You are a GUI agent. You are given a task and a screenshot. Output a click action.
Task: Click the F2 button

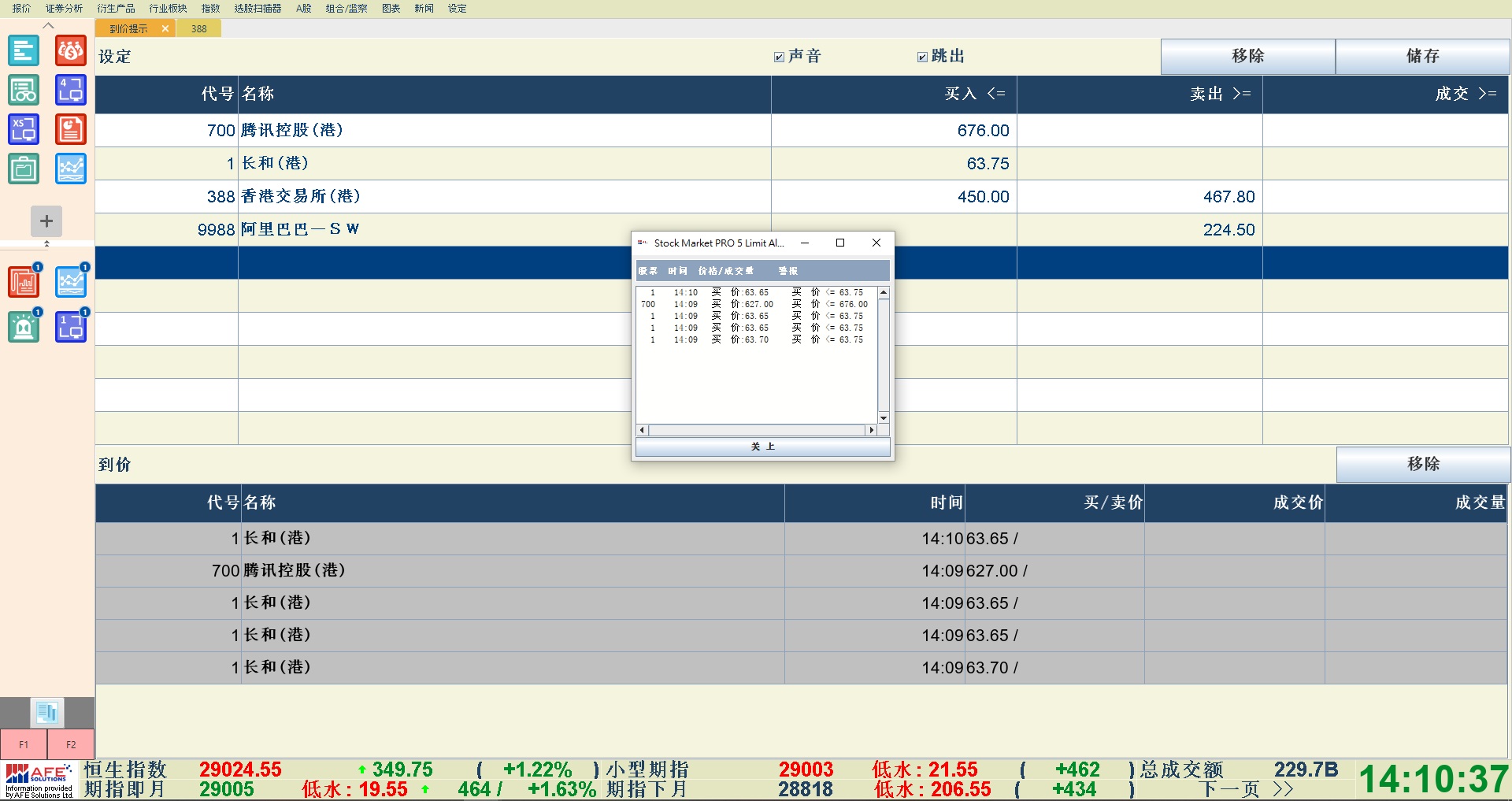point(71,744)
